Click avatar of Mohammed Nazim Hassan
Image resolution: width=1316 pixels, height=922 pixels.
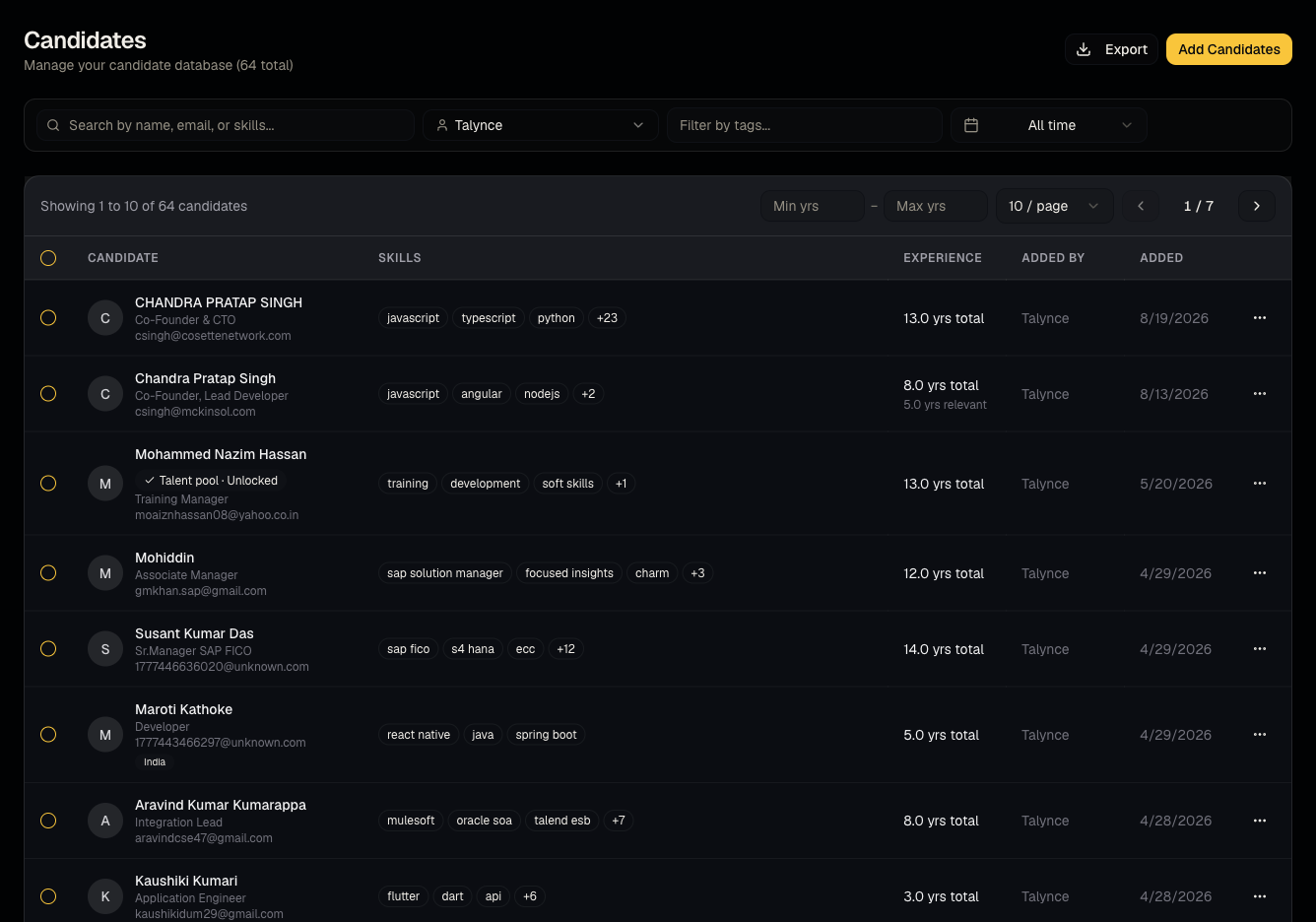pyautogui.click(x=105, y=484)
